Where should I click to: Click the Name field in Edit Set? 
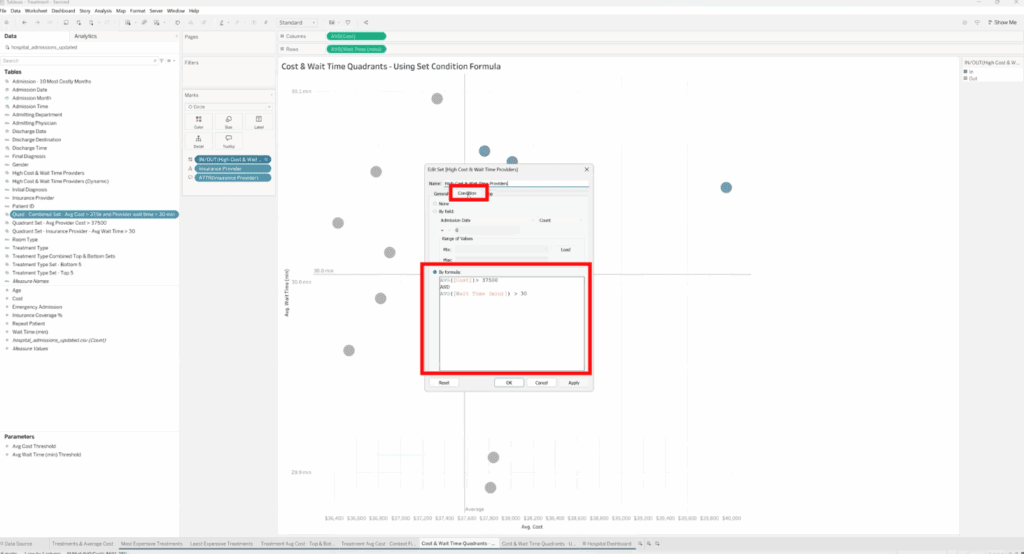coord(516,184)
